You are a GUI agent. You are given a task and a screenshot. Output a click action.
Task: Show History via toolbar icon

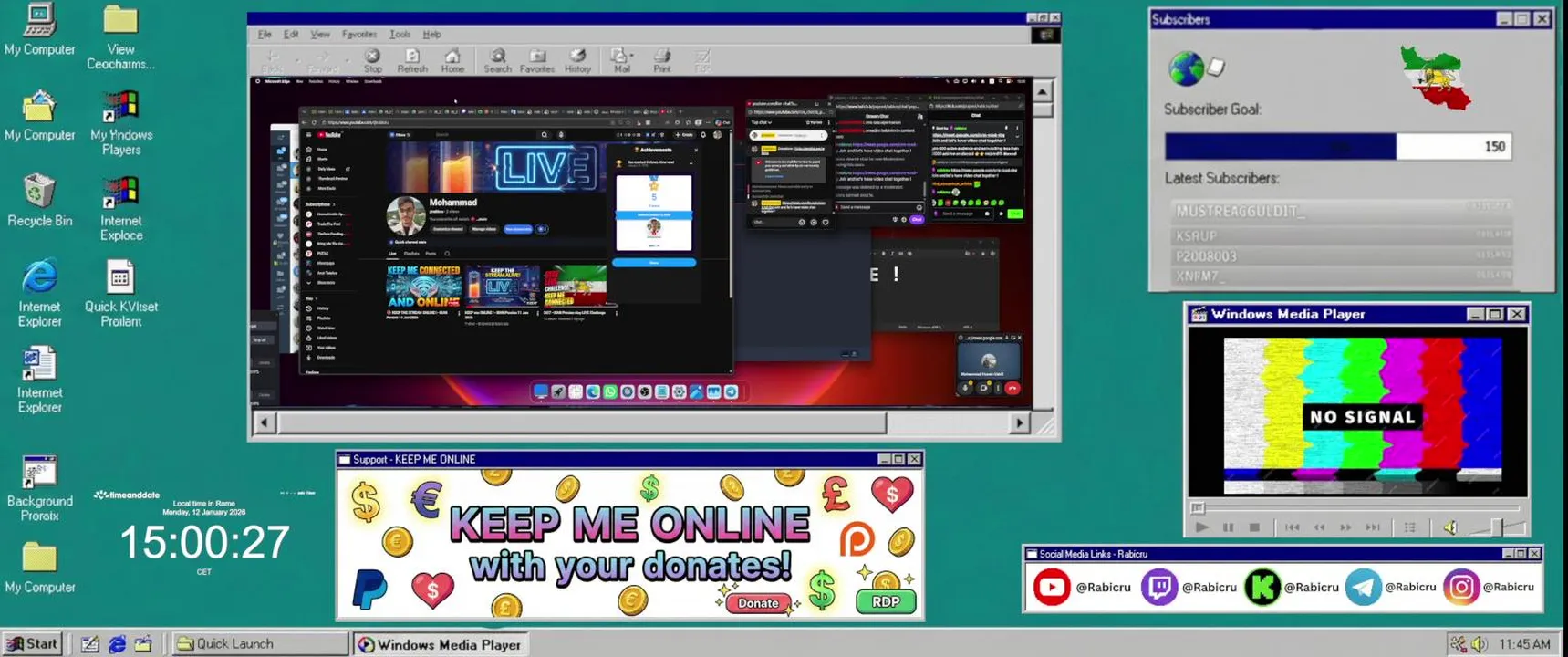(577, 60)
